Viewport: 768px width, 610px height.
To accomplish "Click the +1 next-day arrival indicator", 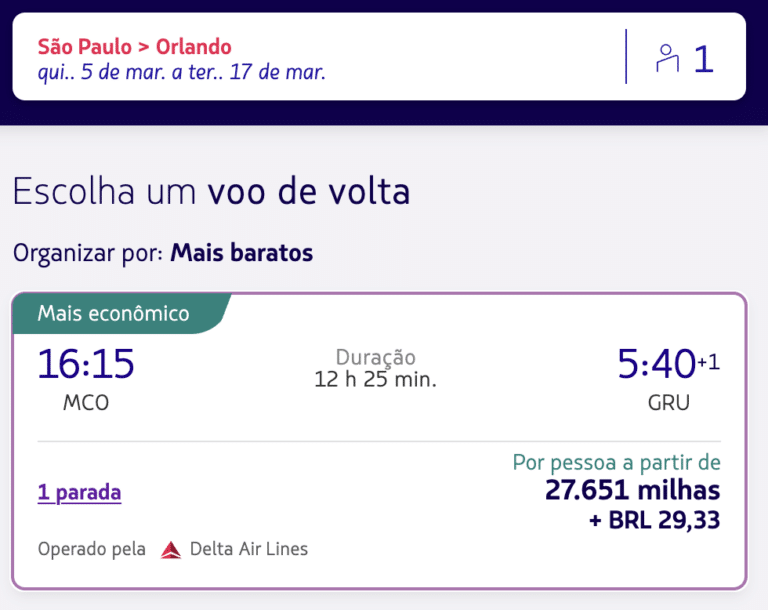I will point(708,362).
